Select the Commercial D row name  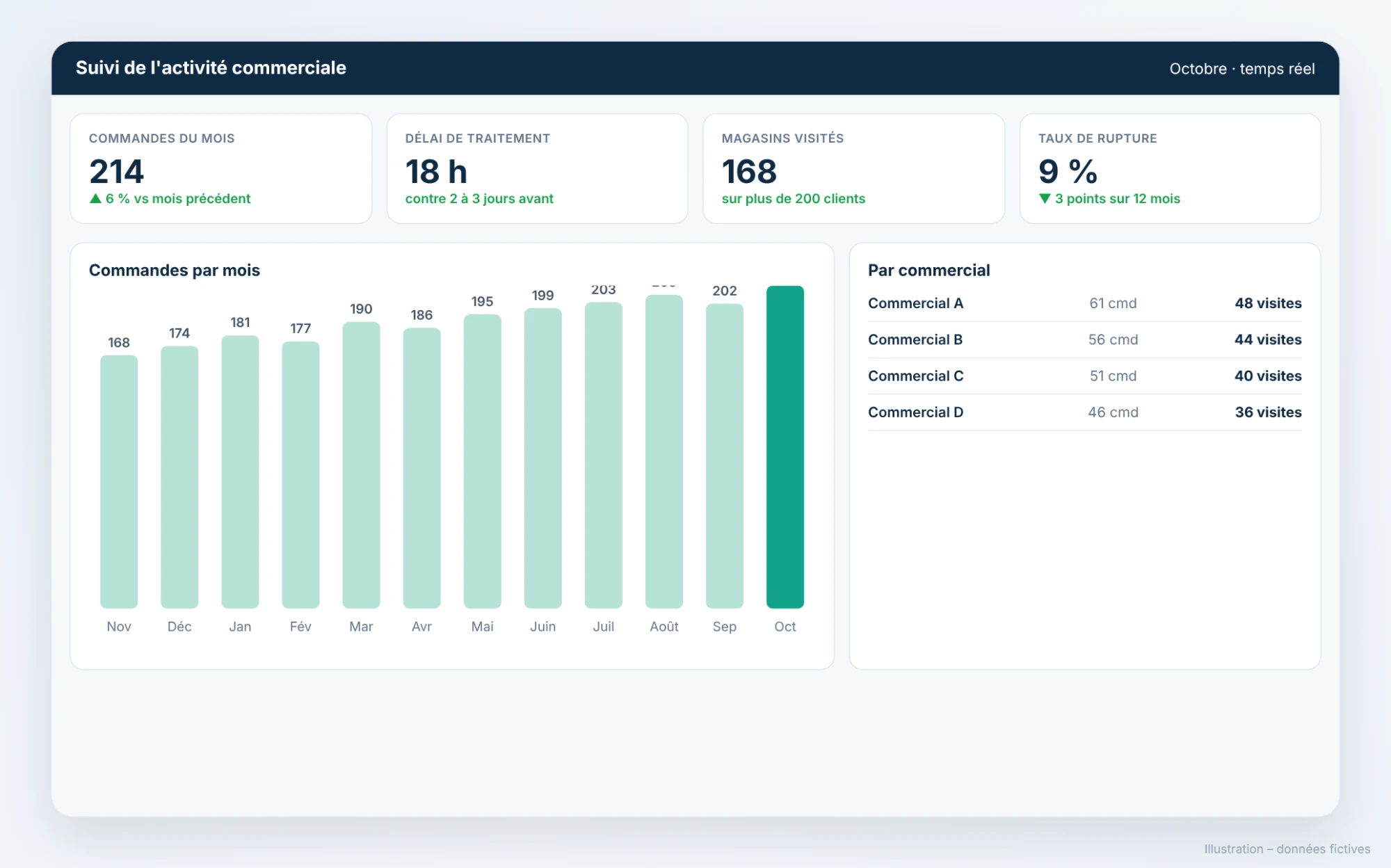(915, 412)
